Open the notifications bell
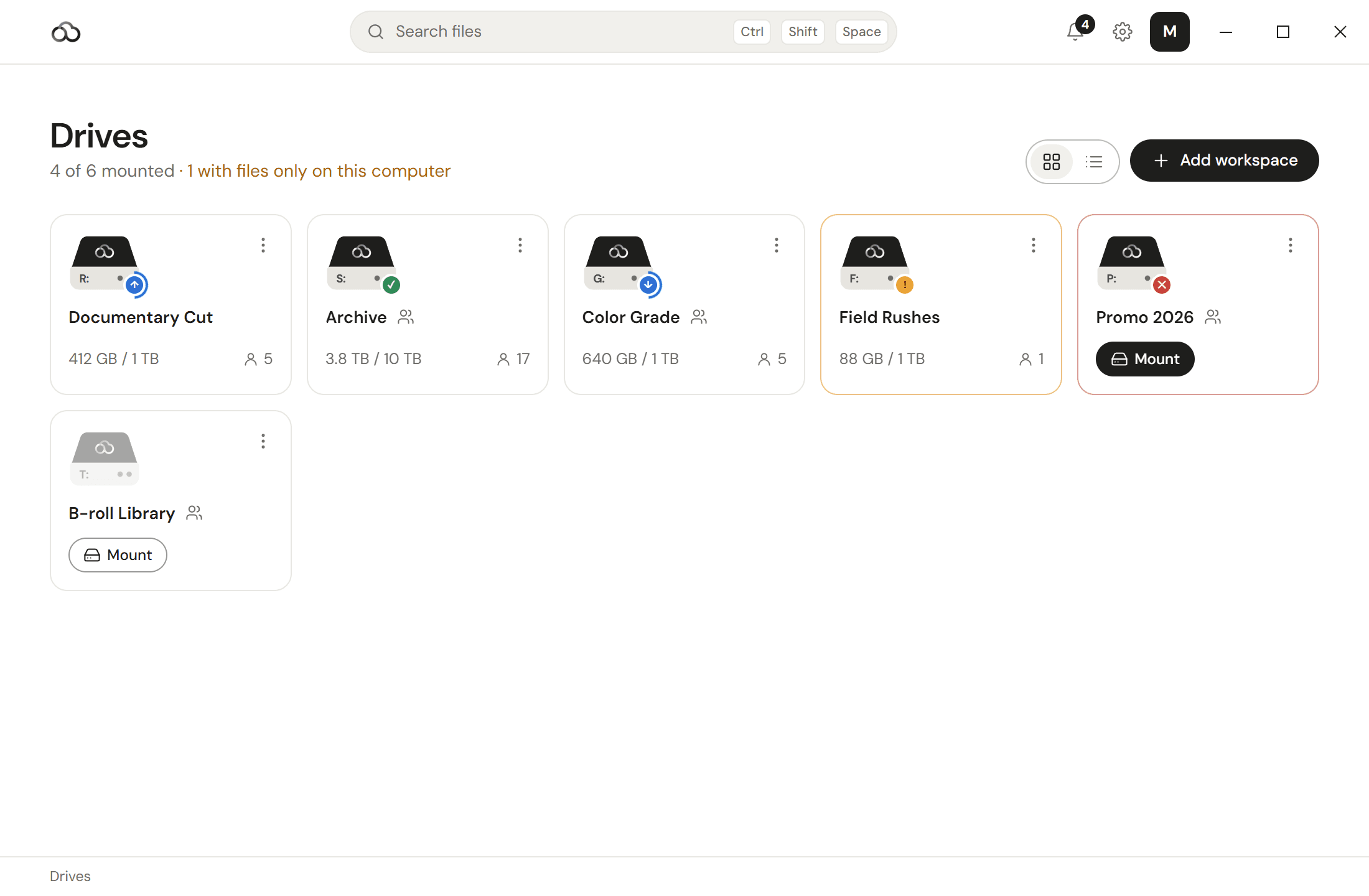This screenshot has width=1369, height=896. coord(1075,31)
